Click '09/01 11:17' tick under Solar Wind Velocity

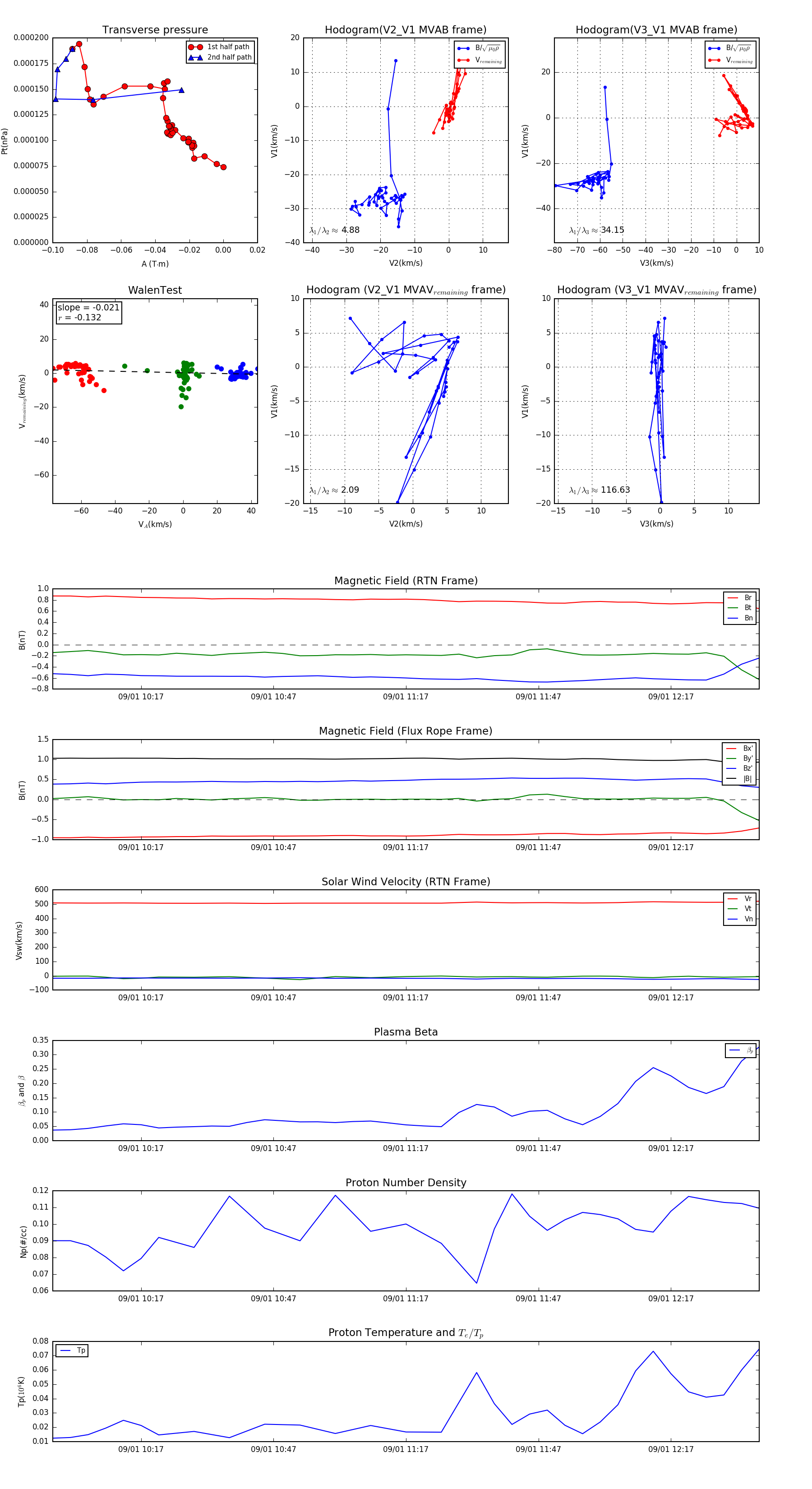[406, 998]
